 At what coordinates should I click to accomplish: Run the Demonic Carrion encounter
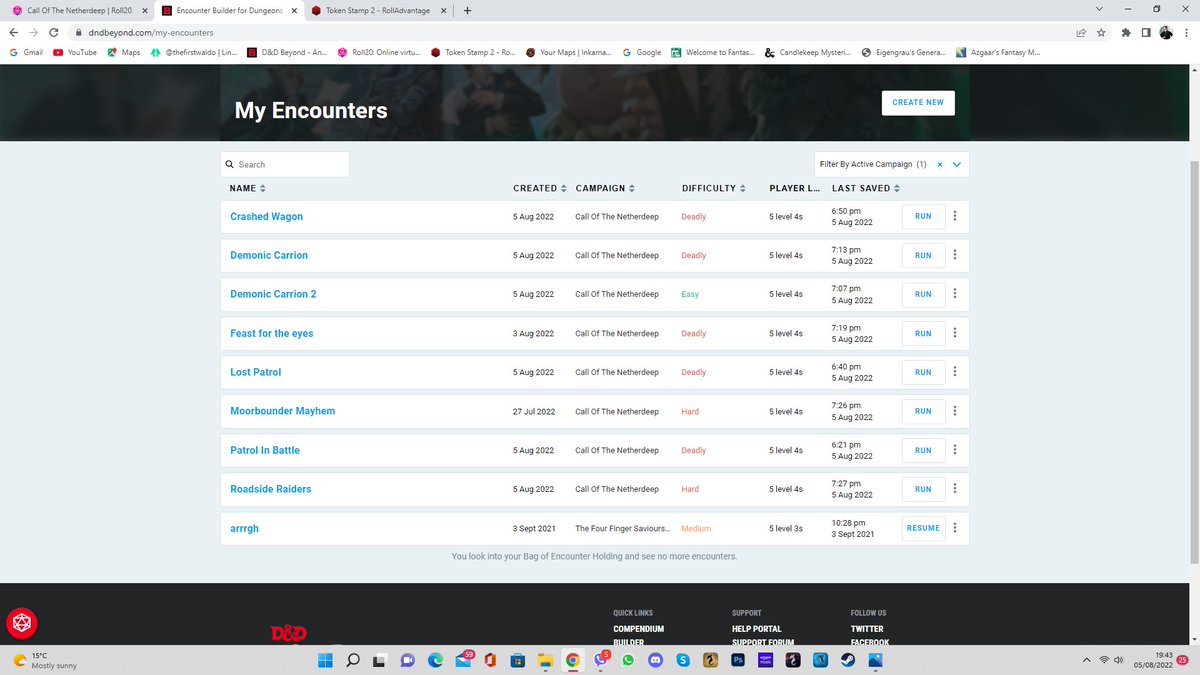point(923,255)
